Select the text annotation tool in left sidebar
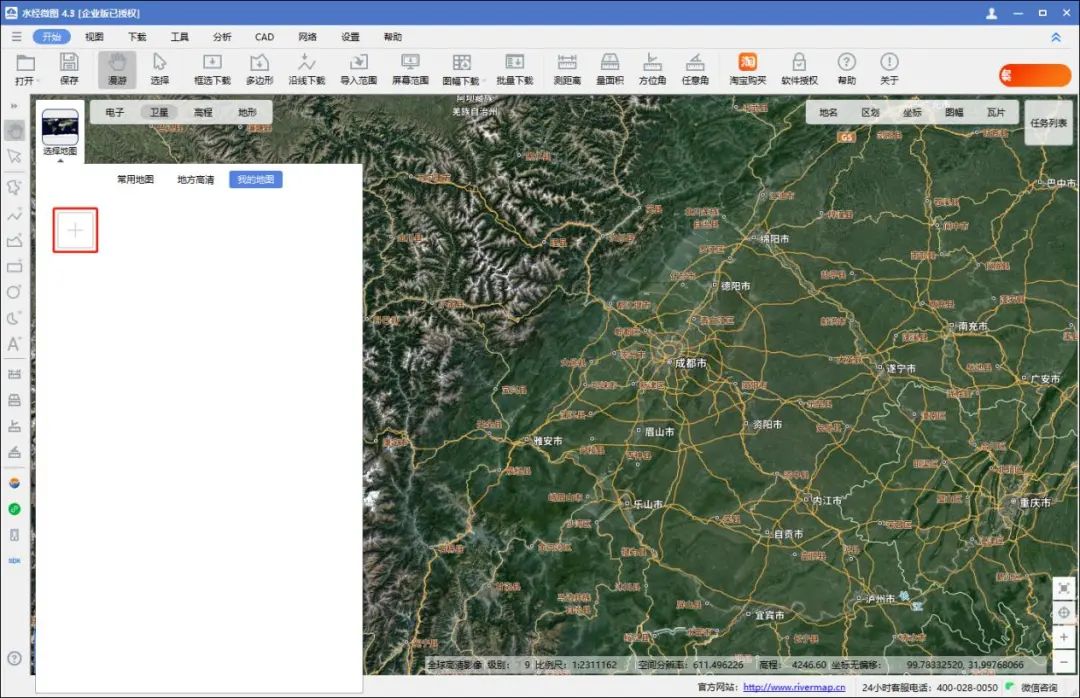The height and width of the screenshot is (698, 1080). coord(14,344)
